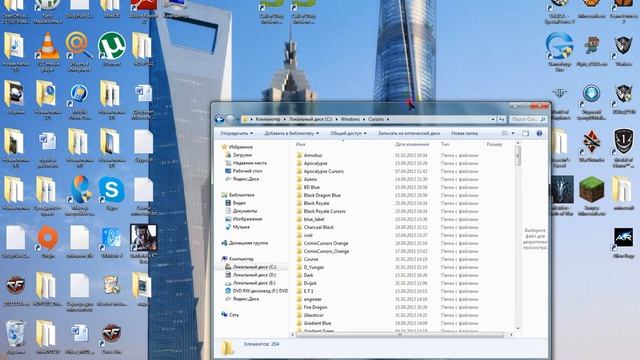This screenshot has width=640, height=360.
Task: Go back with the Explorer Back arrow
Action: tap(220, 119)
